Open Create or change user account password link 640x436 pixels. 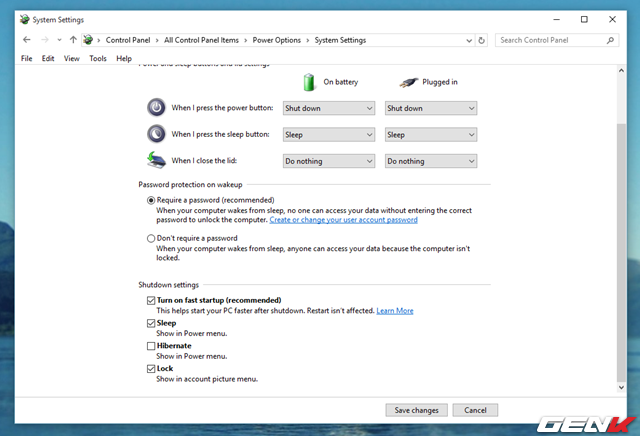(343, 220)
